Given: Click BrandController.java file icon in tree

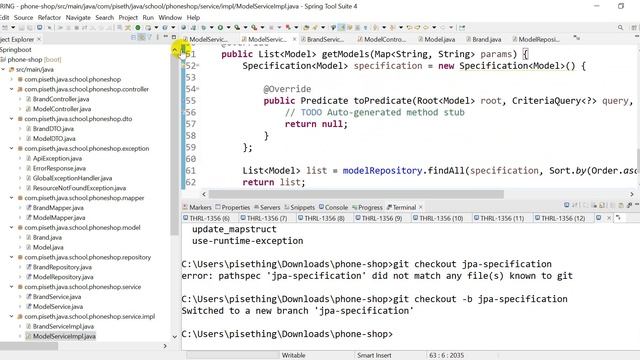Looking at the screenshot, I should pyautogui.click(x=29, y=99).
